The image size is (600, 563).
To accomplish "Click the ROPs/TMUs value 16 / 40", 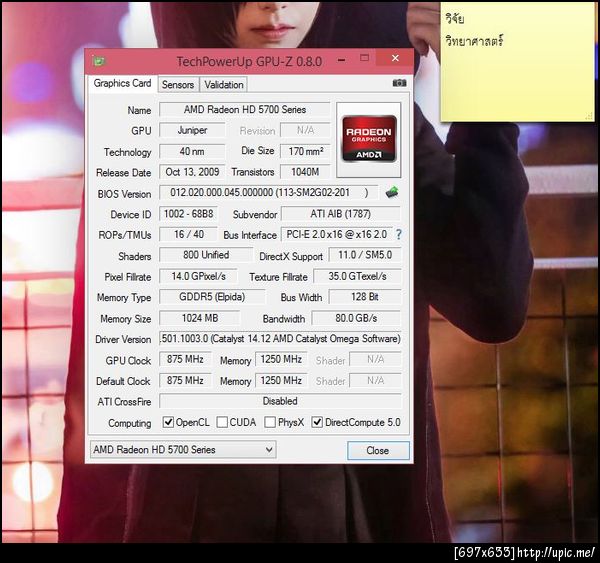I will (x=188, y=234).
